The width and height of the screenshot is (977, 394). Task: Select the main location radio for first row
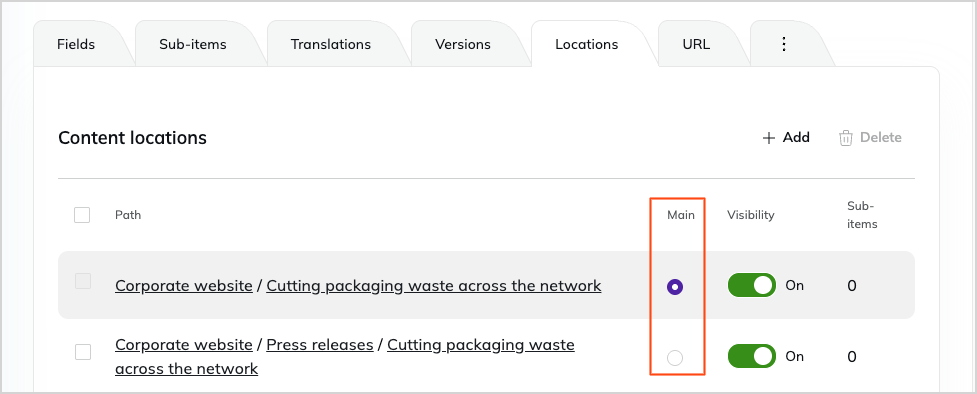pyautogui.click(x=675, y=287)
